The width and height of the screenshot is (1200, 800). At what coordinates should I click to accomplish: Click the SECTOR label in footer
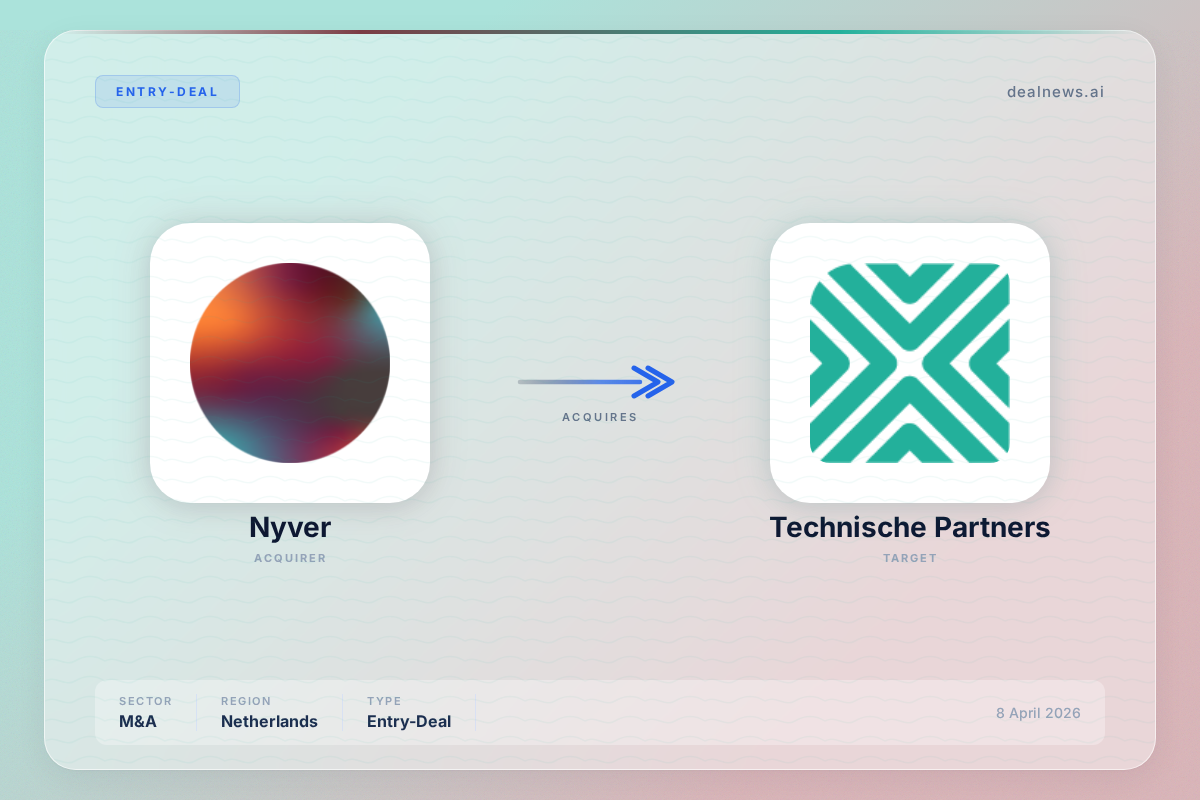(x=145, y=701)
